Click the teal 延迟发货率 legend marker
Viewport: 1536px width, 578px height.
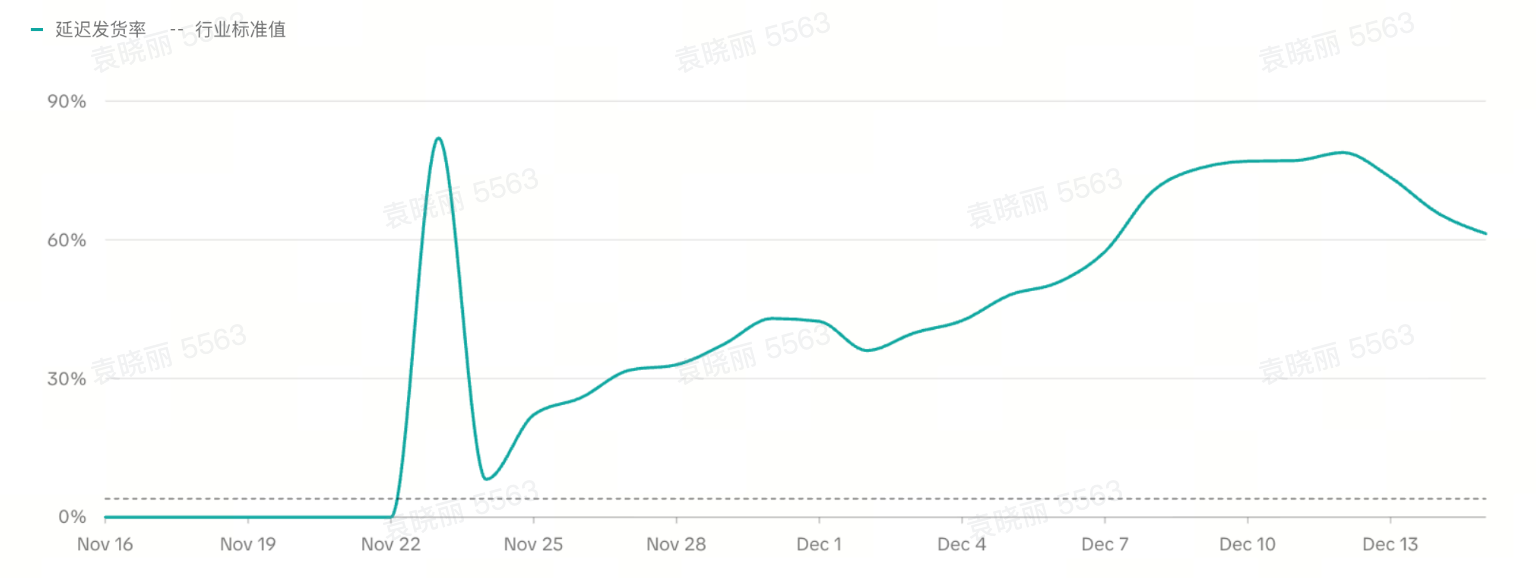[x=37, y=30]
